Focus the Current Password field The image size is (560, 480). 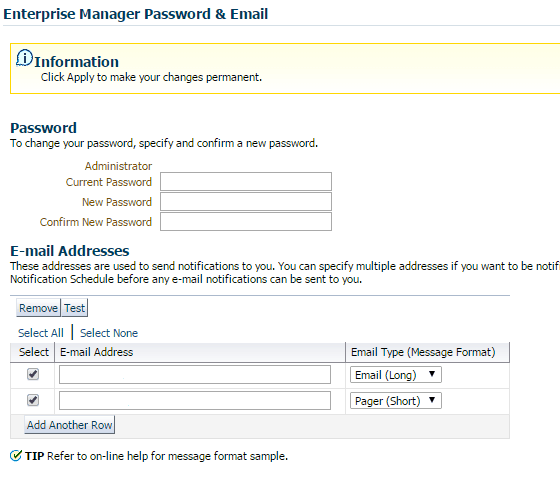point(246,181)
